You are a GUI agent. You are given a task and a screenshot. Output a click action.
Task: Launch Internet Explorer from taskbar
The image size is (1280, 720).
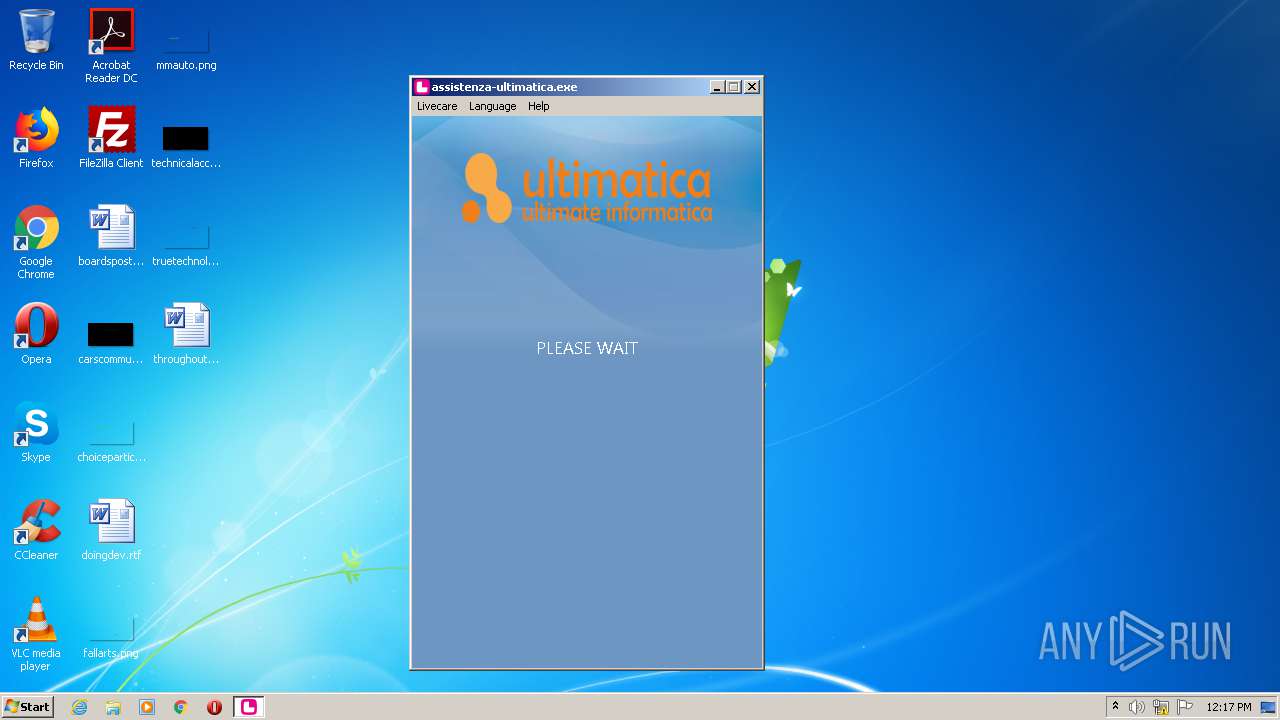click(79, 707)
